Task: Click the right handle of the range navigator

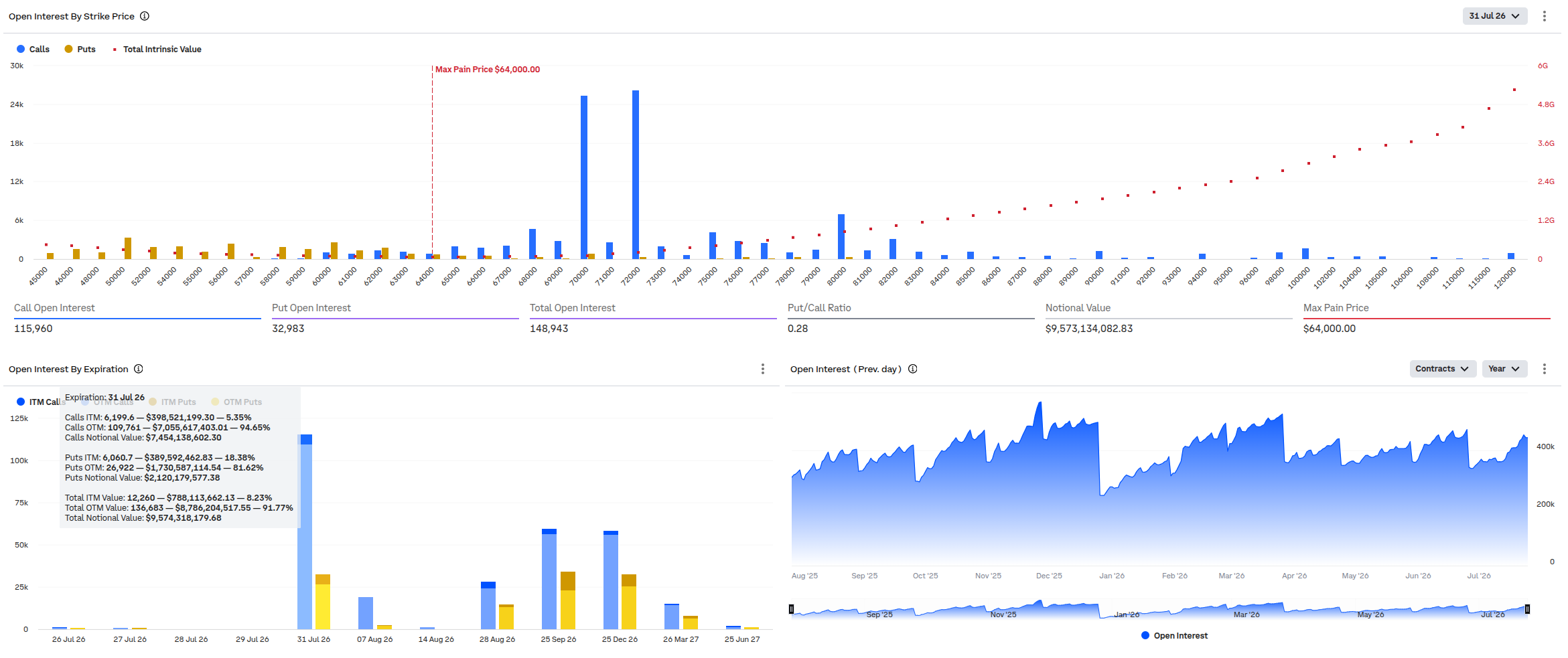Action: coord(1527,609)
